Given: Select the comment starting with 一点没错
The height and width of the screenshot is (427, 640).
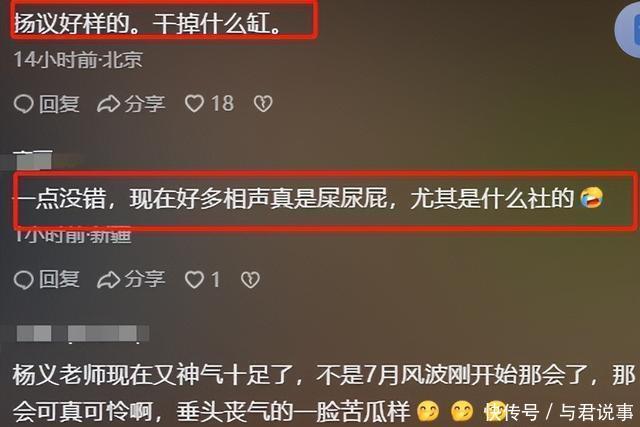Looking at the screenshot, I should (x=308, y=199).
